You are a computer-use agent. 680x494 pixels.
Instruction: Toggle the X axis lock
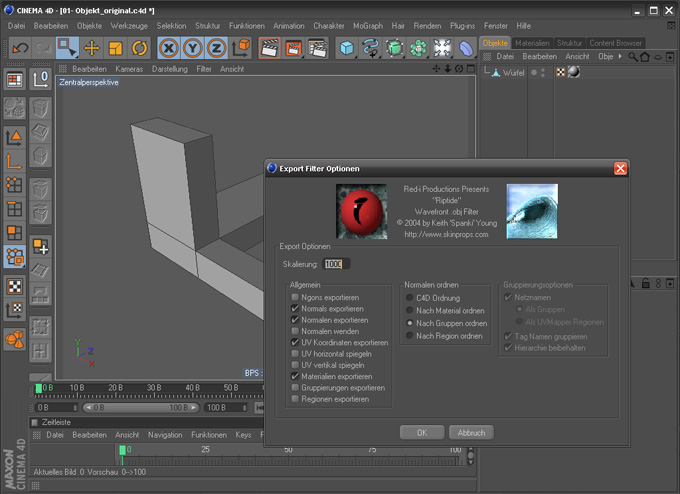[x=169, y=47]
